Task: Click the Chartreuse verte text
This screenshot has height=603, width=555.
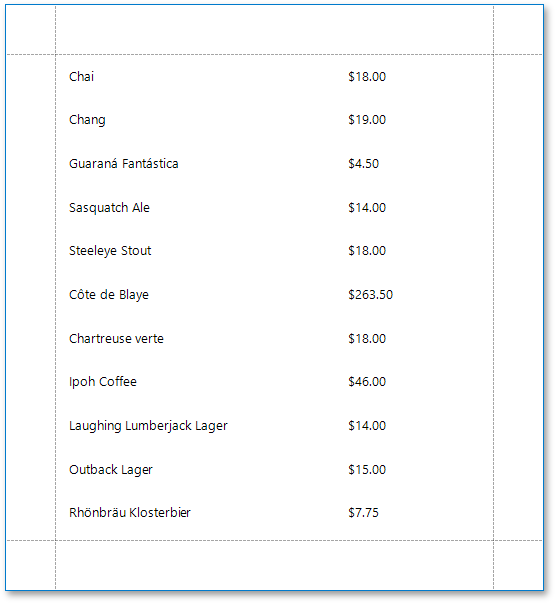Action: [x=116, y=339]
